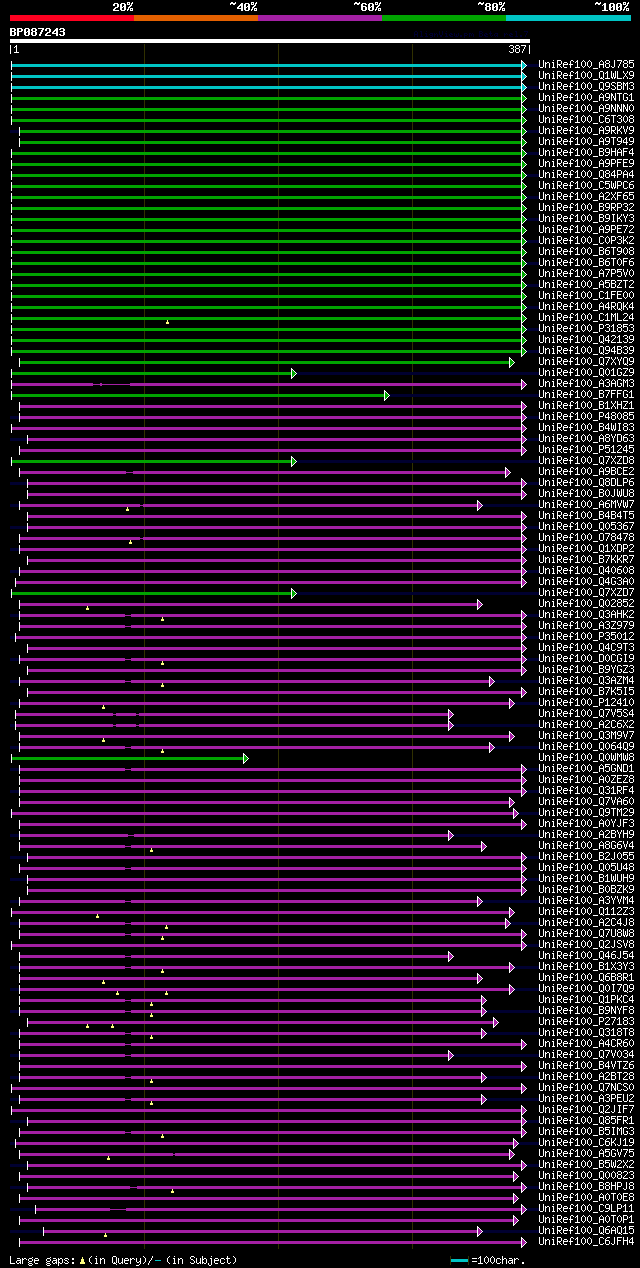The width and height of the screenshot is (640, 1268).
Task: Select label UniRef100_A5BZT2
Action: coord(586,284)
